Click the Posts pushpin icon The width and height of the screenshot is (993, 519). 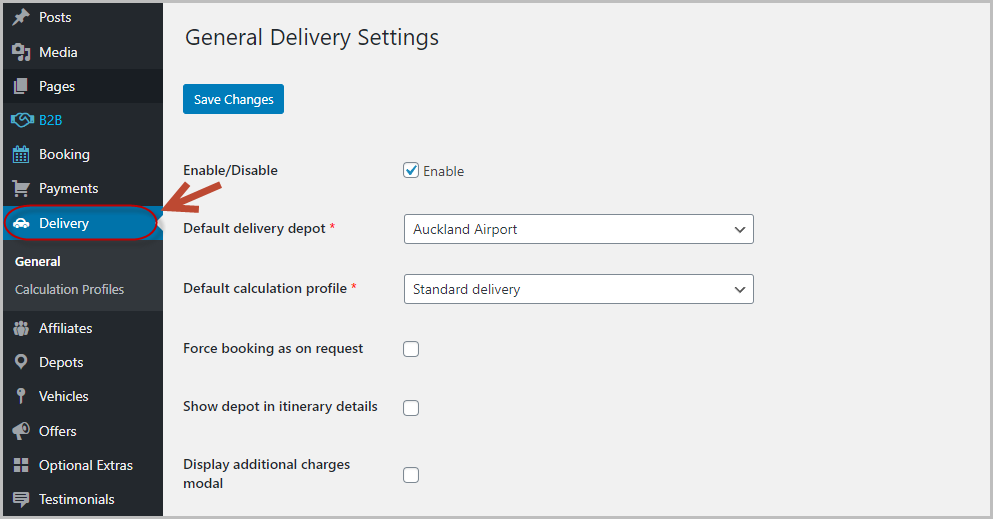[21, 17]
